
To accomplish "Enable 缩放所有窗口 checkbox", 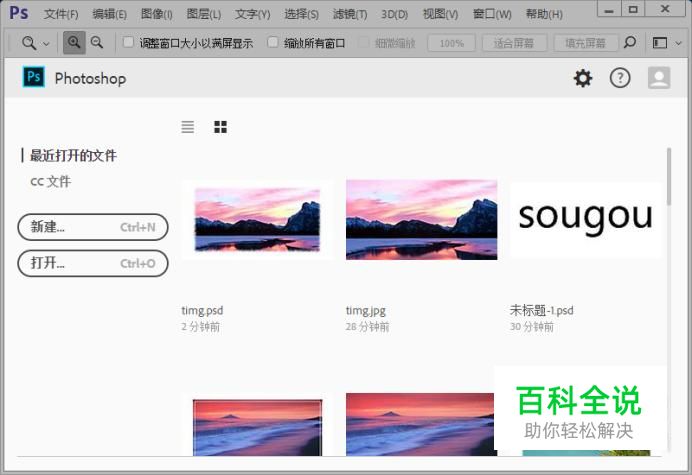I will 273,42.
